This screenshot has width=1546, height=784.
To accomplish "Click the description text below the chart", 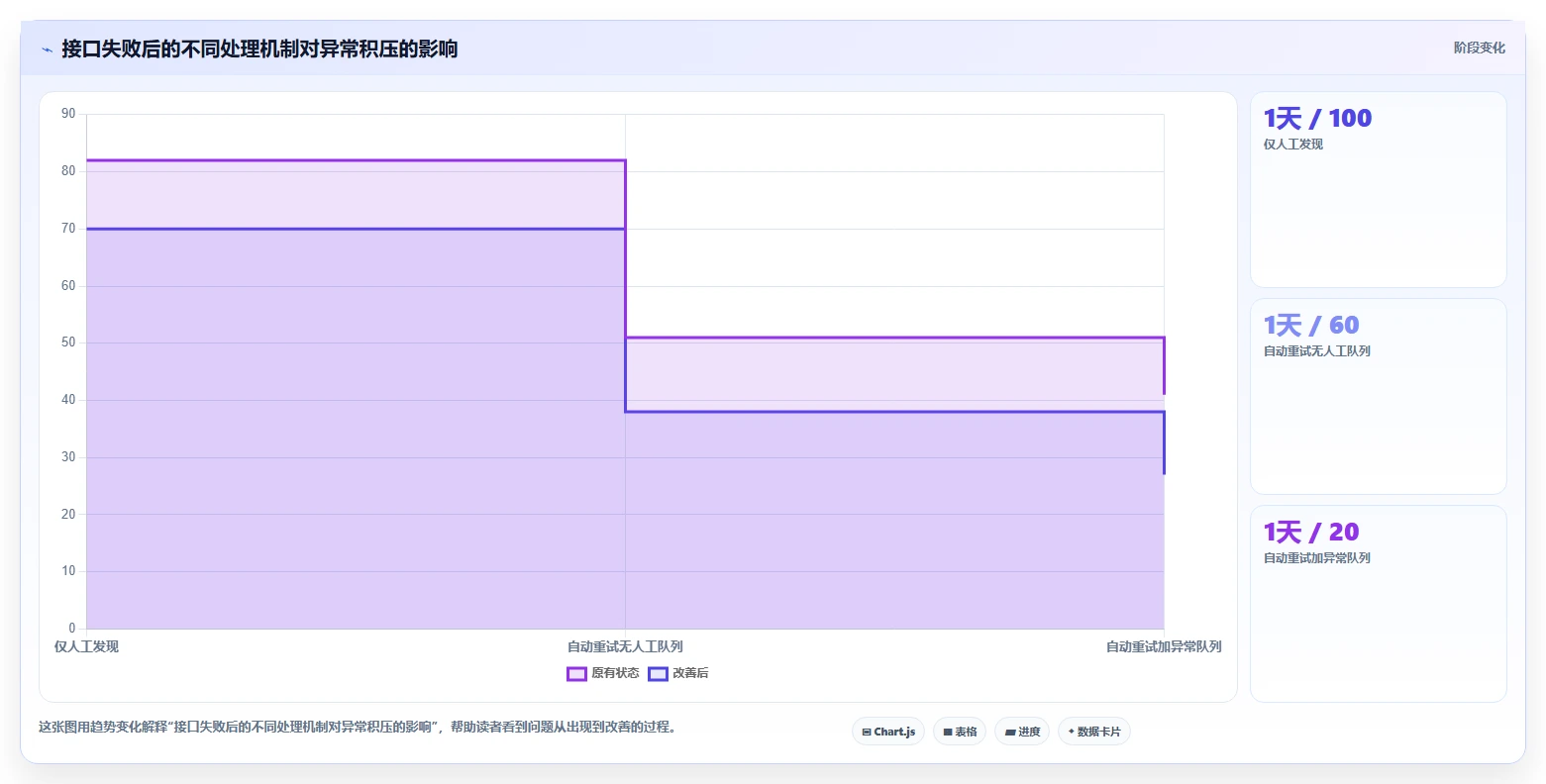I will [x=358, y=727].
